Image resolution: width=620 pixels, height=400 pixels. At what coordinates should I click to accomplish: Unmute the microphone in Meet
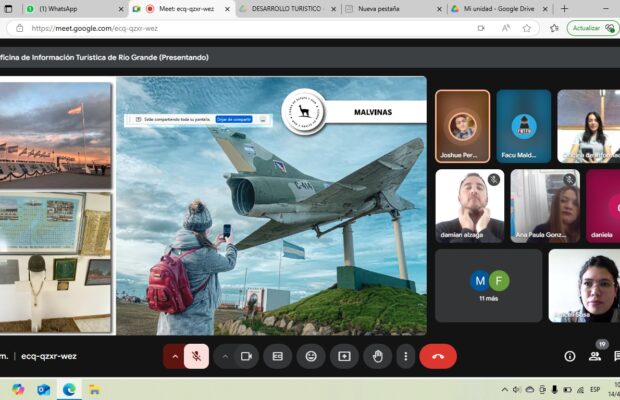[x=196, y=356]
